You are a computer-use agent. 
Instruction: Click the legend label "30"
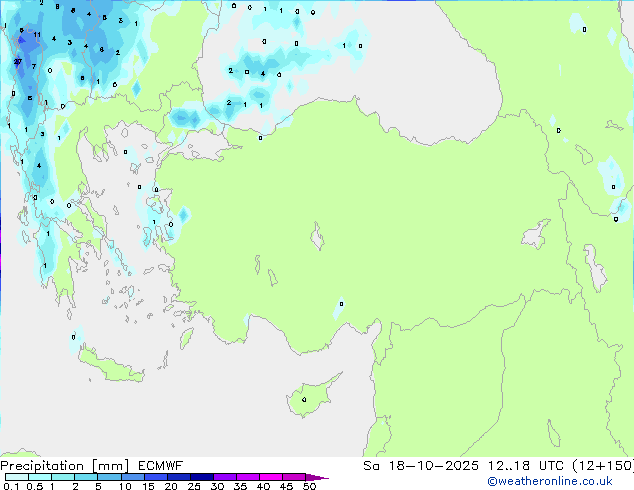pyautogui.click(x=217, y=486)
